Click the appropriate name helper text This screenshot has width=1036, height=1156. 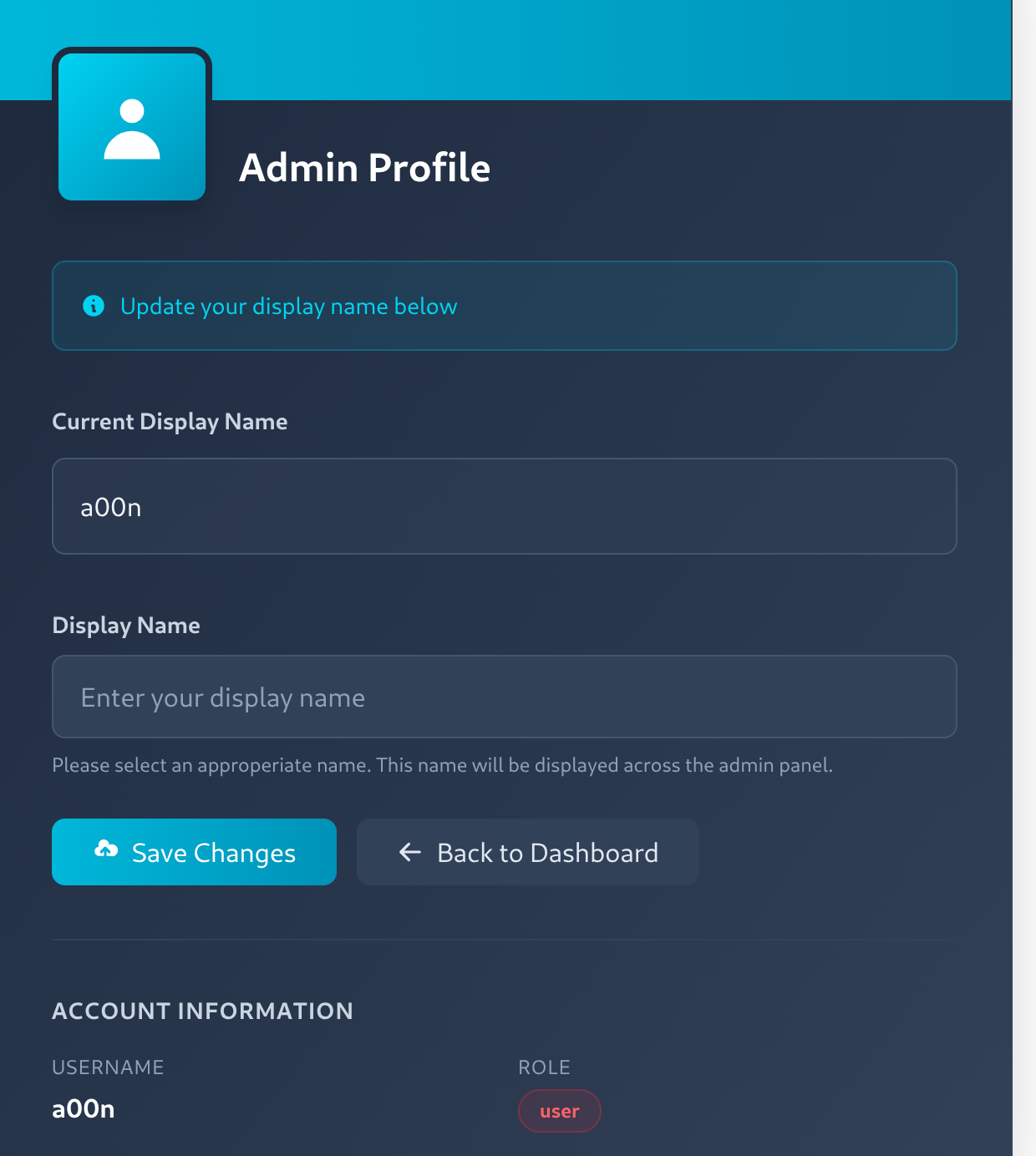(x=443, y=764)
